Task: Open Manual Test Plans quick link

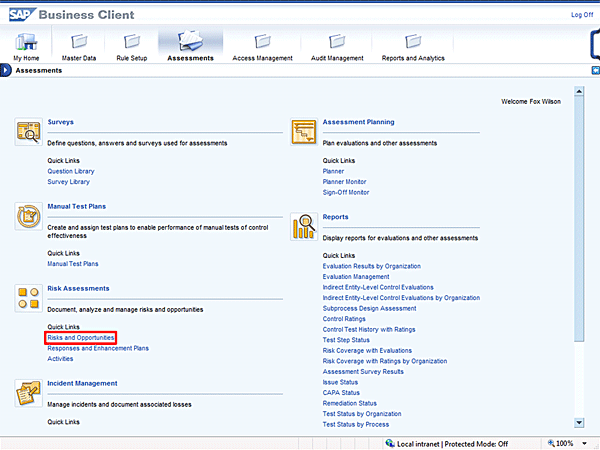Action: (73, 264)
